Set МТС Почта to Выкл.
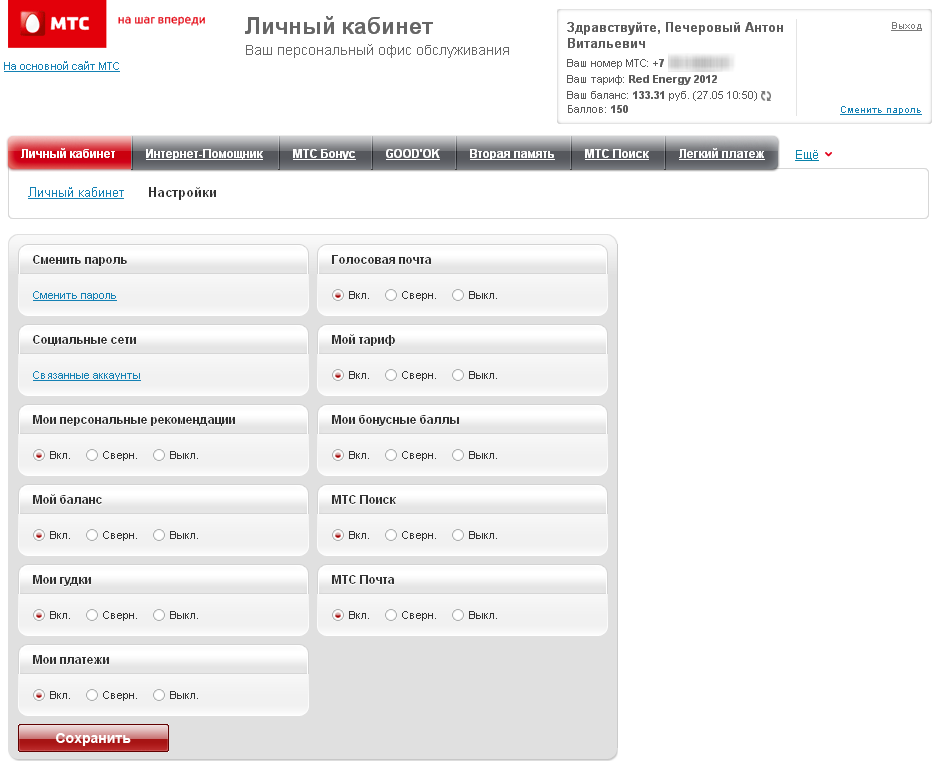This screenshot has height=771, width=935. coord(458,615)
